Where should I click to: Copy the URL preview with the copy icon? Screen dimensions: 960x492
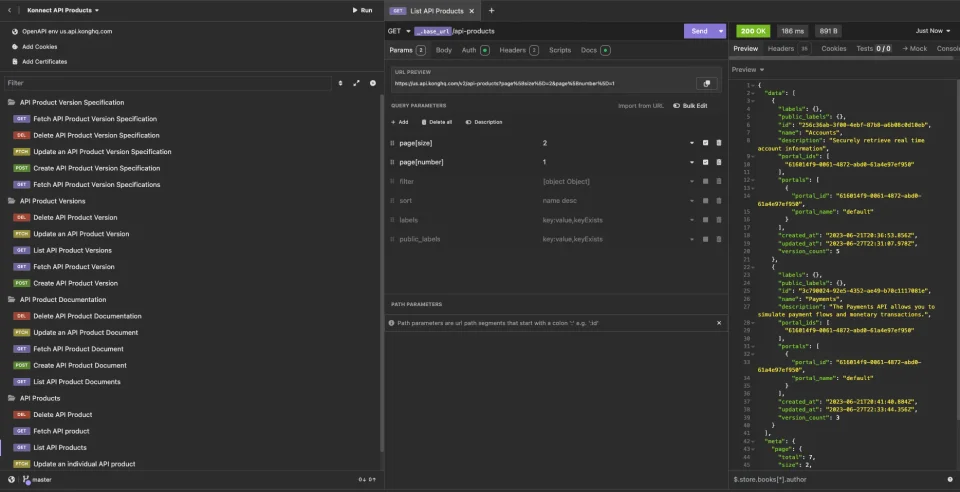707,84
